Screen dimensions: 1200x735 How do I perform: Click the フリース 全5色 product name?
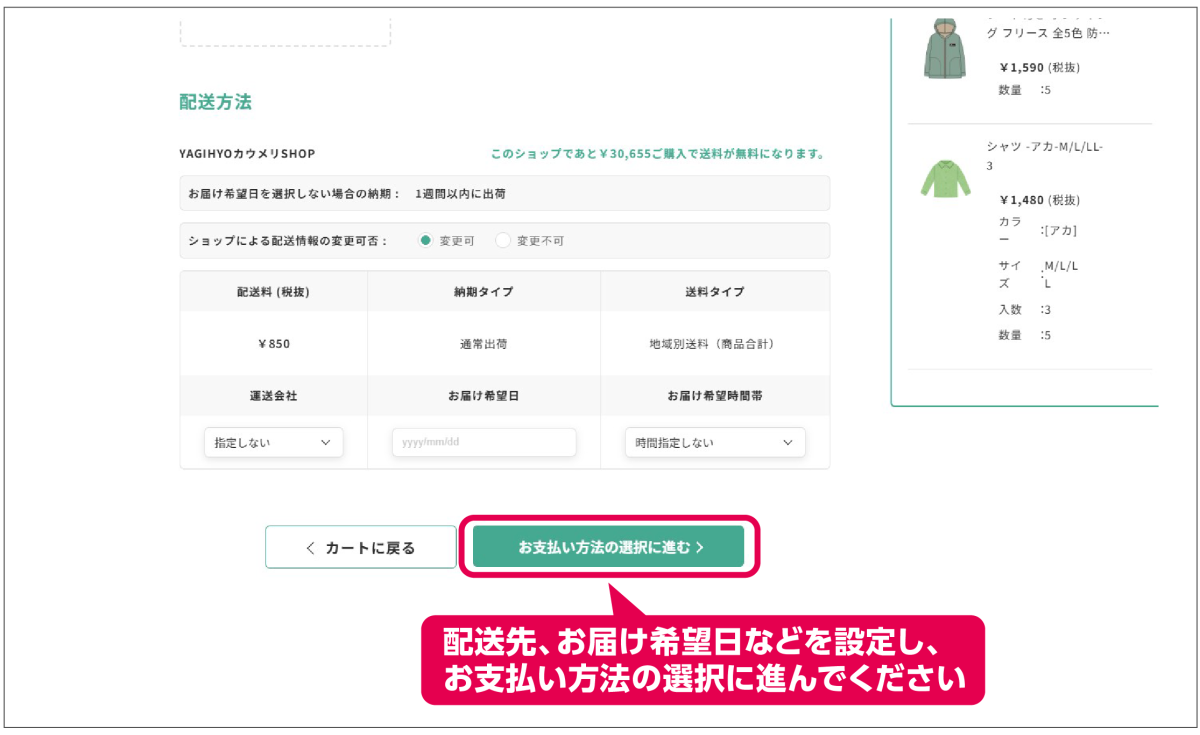(1048, 33)
